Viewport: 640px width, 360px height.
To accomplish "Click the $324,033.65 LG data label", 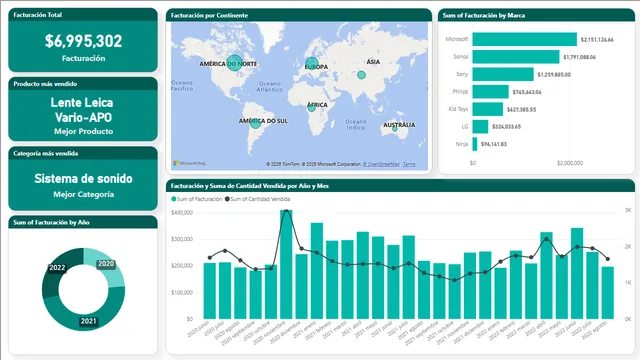I will point(507,127).
